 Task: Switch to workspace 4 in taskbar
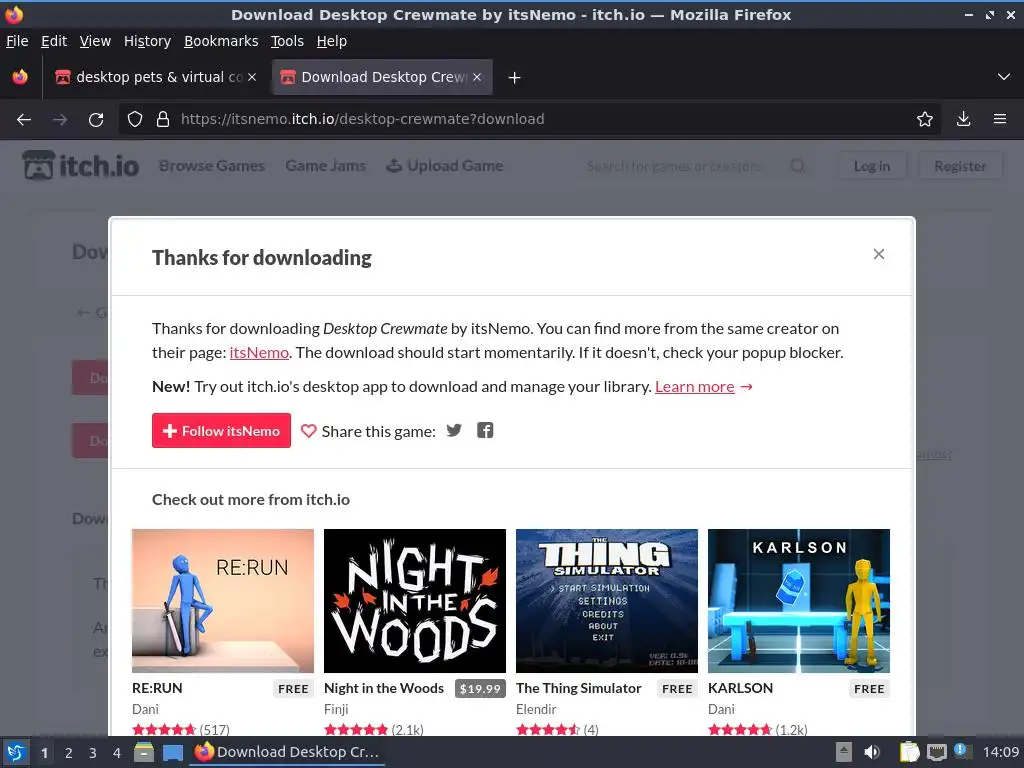pyautogui.click(x=116, y=753)
